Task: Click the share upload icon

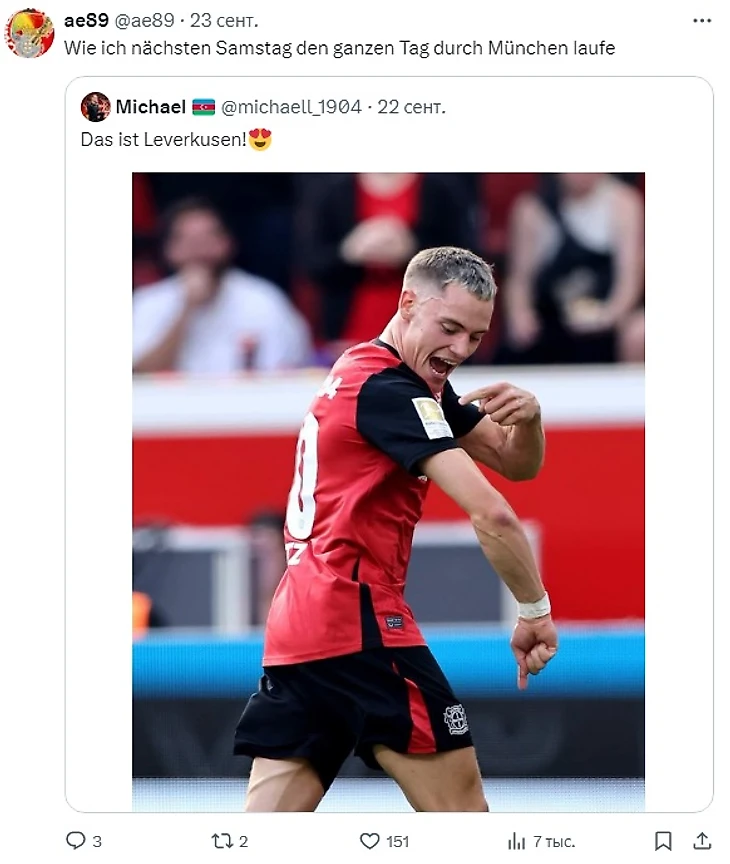Action: pyautogui.click(x=701, y=841)
